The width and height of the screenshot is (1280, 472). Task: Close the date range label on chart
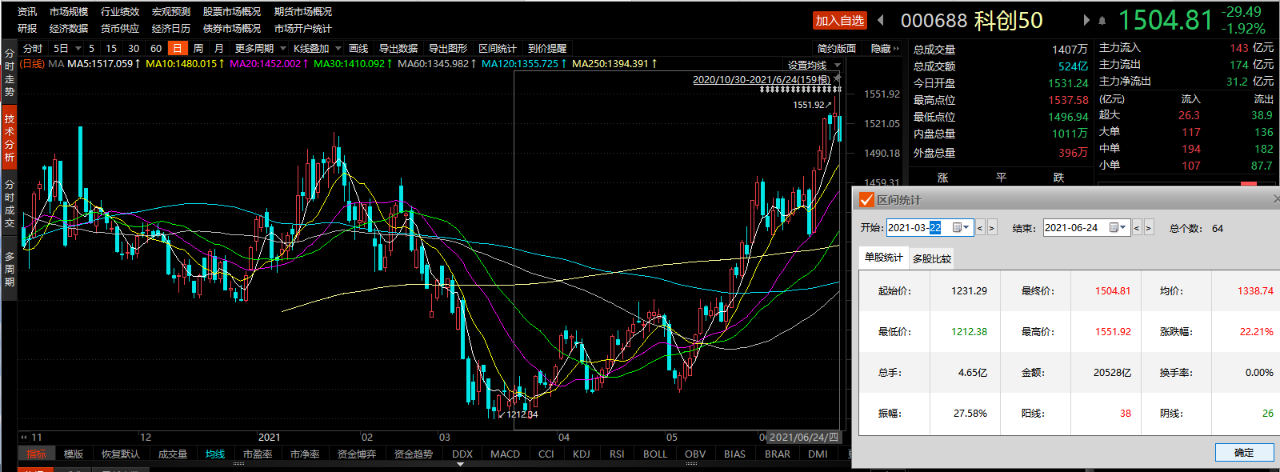coord(838,77)
